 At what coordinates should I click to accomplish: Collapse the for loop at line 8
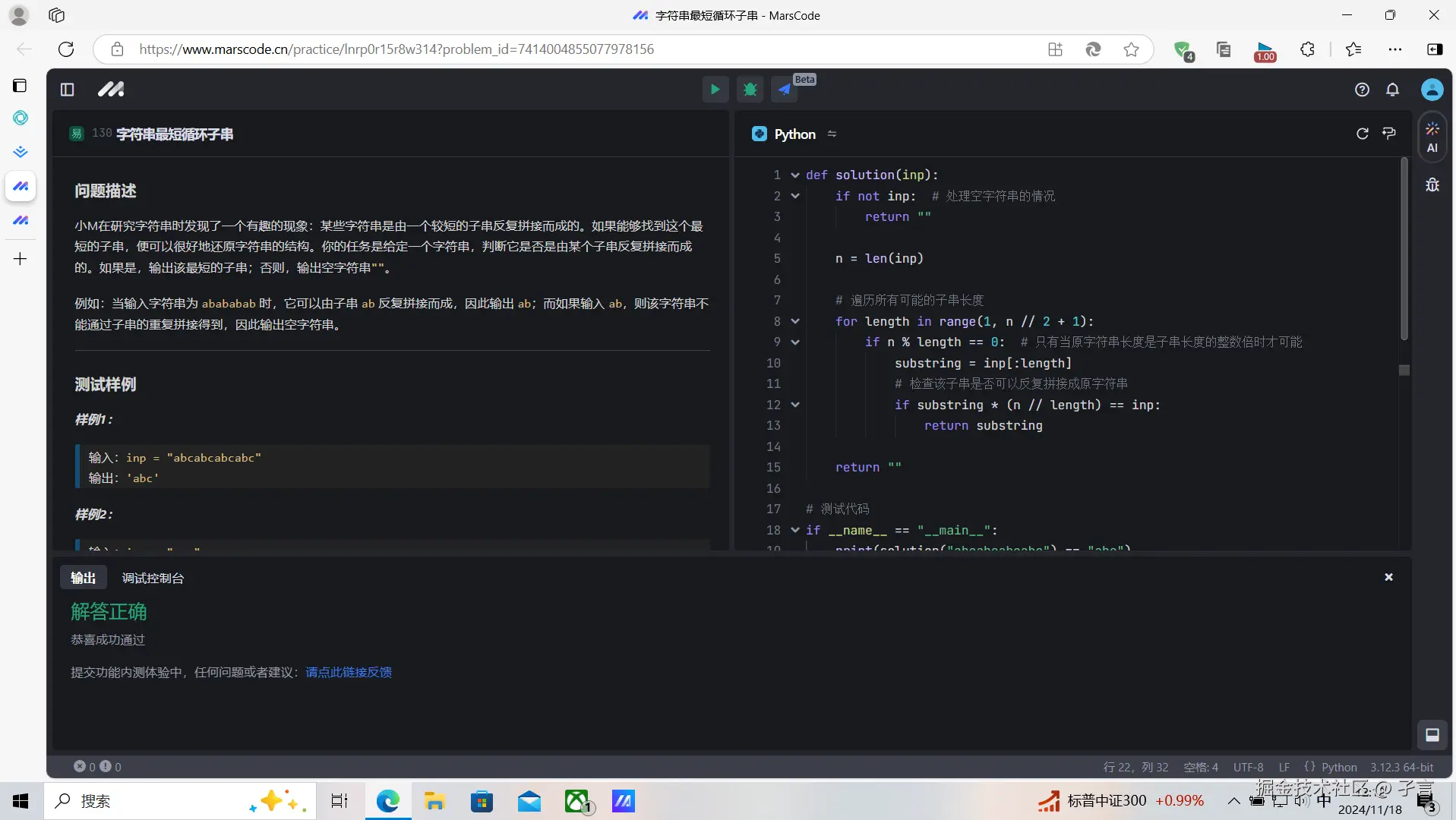click(x=794, y=321)
